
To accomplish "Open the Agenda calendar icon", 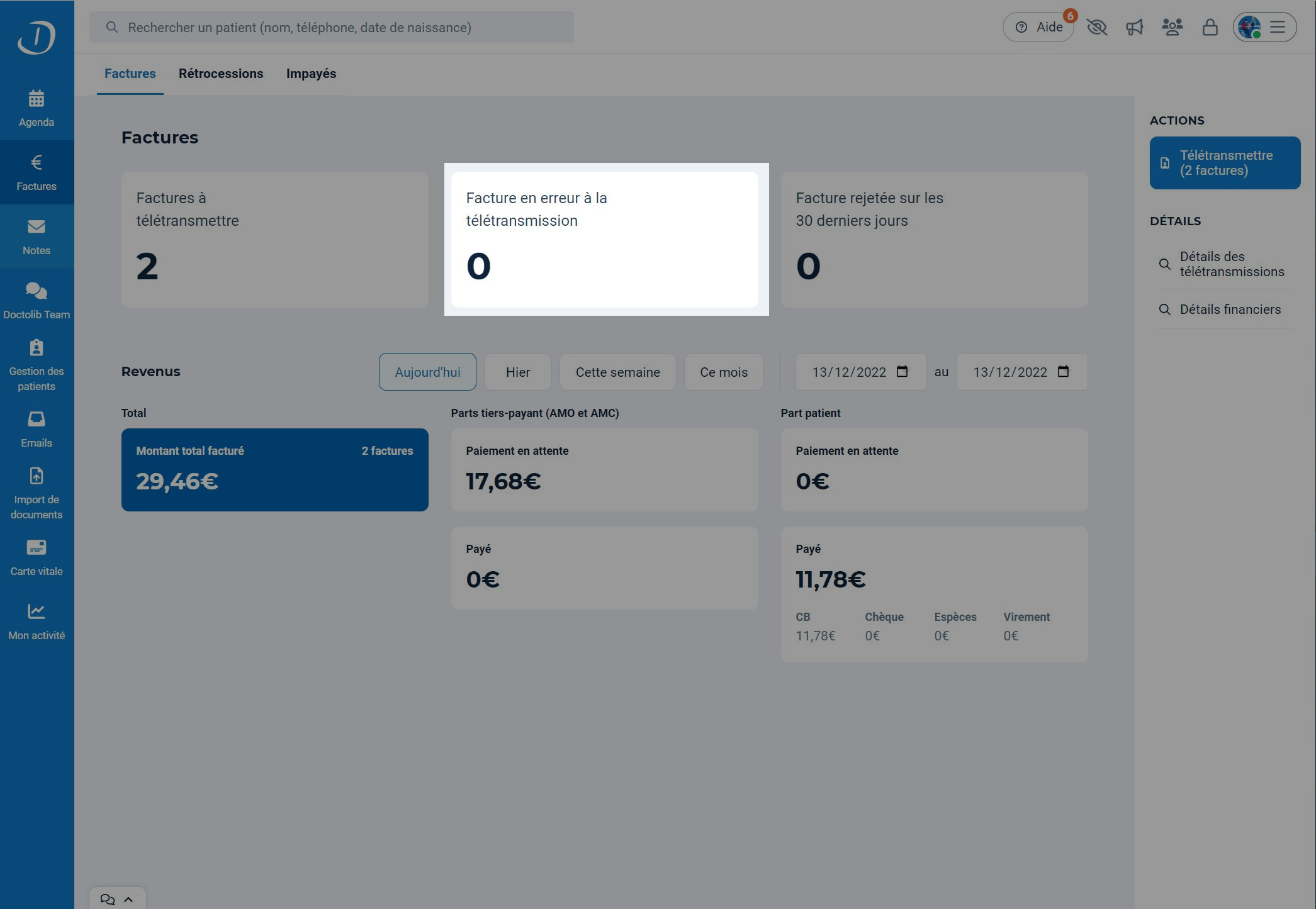I will click(37, 99).
